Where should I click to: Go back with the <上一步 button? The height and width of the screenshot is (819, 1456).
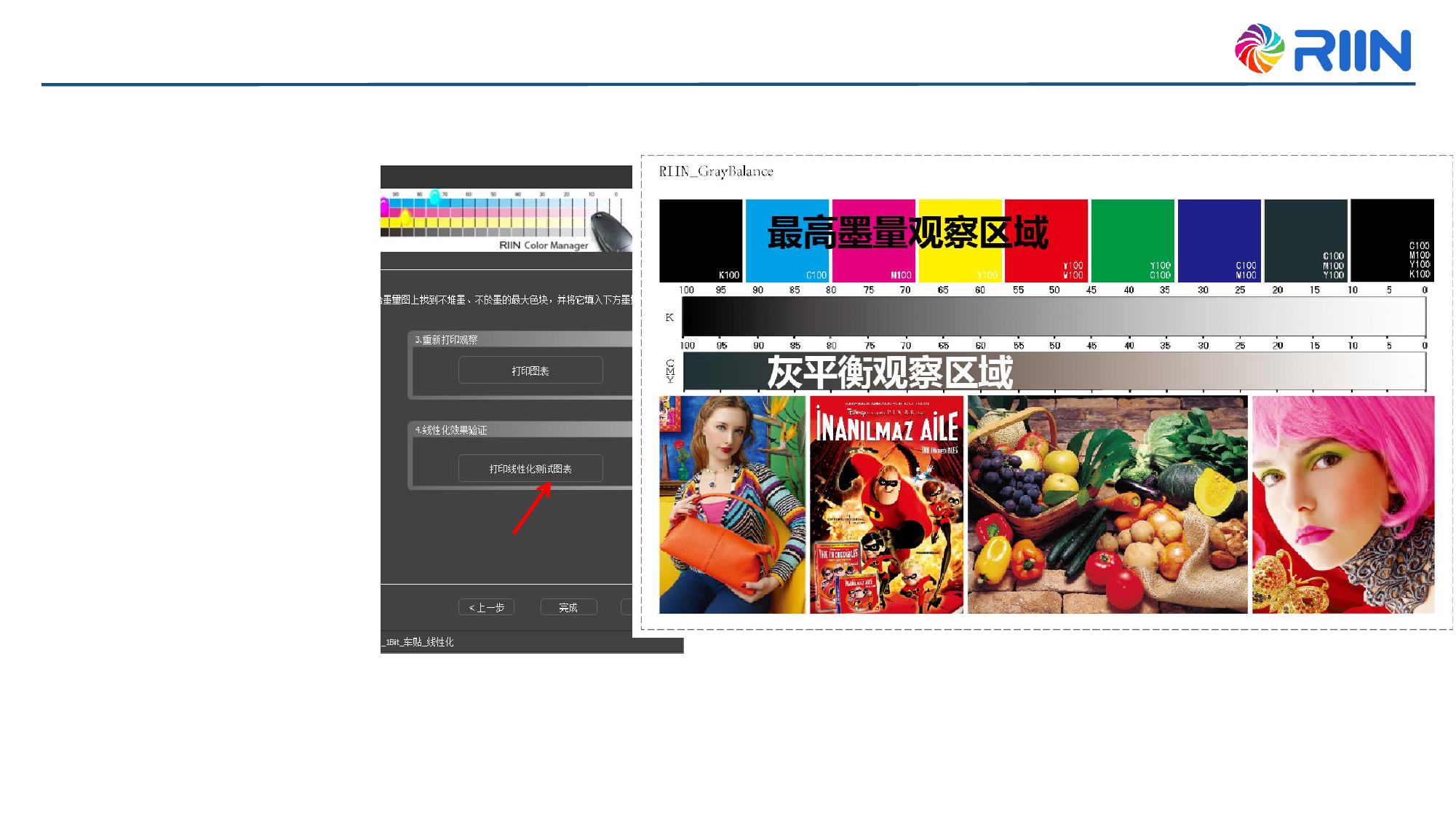[x=486, y=607]
